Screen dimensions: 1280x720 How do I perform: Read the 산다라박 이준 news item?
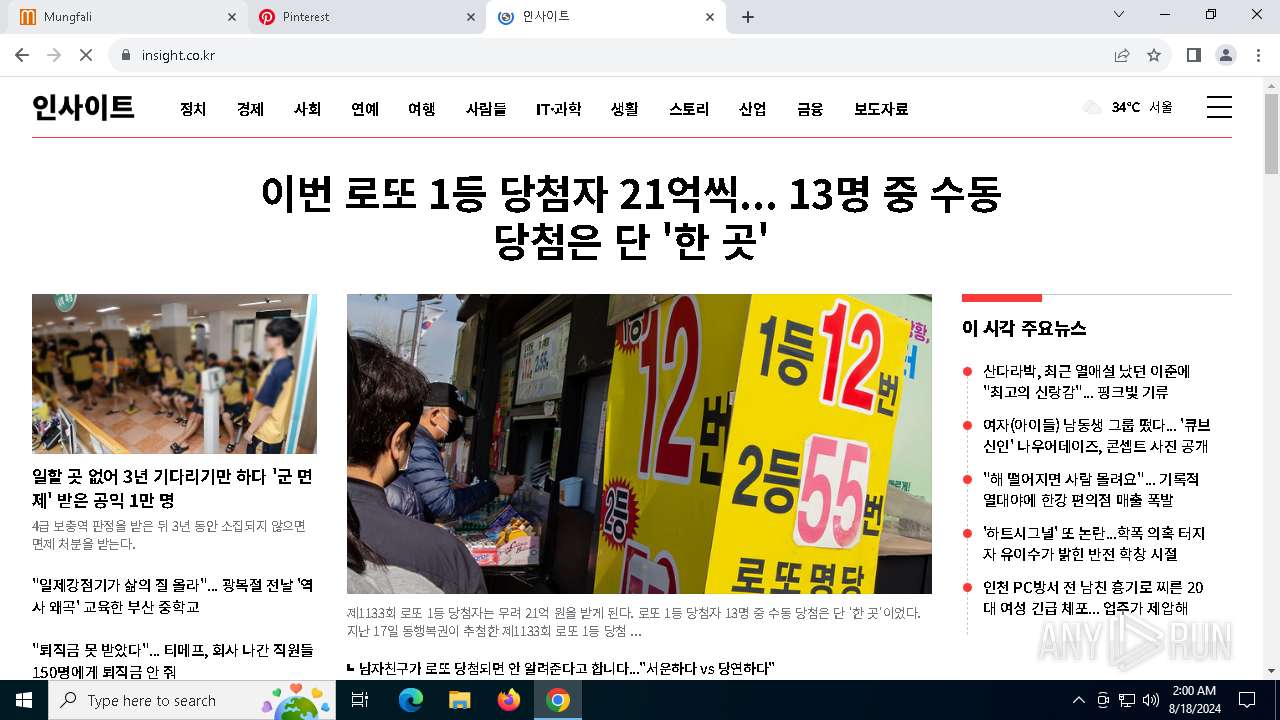pos(1086,381)
